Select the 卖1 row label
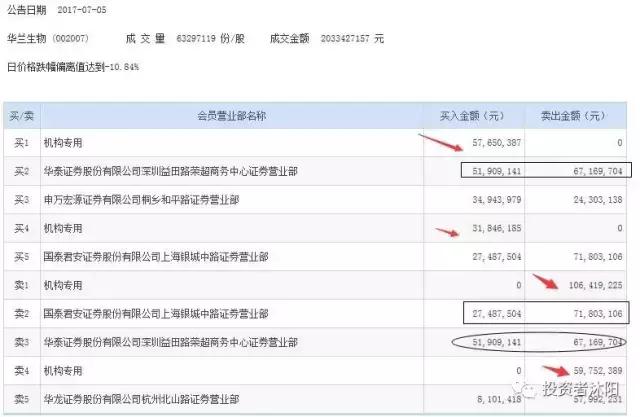The height and width of the screenshot is (417, 640). [x=22, y=285]
